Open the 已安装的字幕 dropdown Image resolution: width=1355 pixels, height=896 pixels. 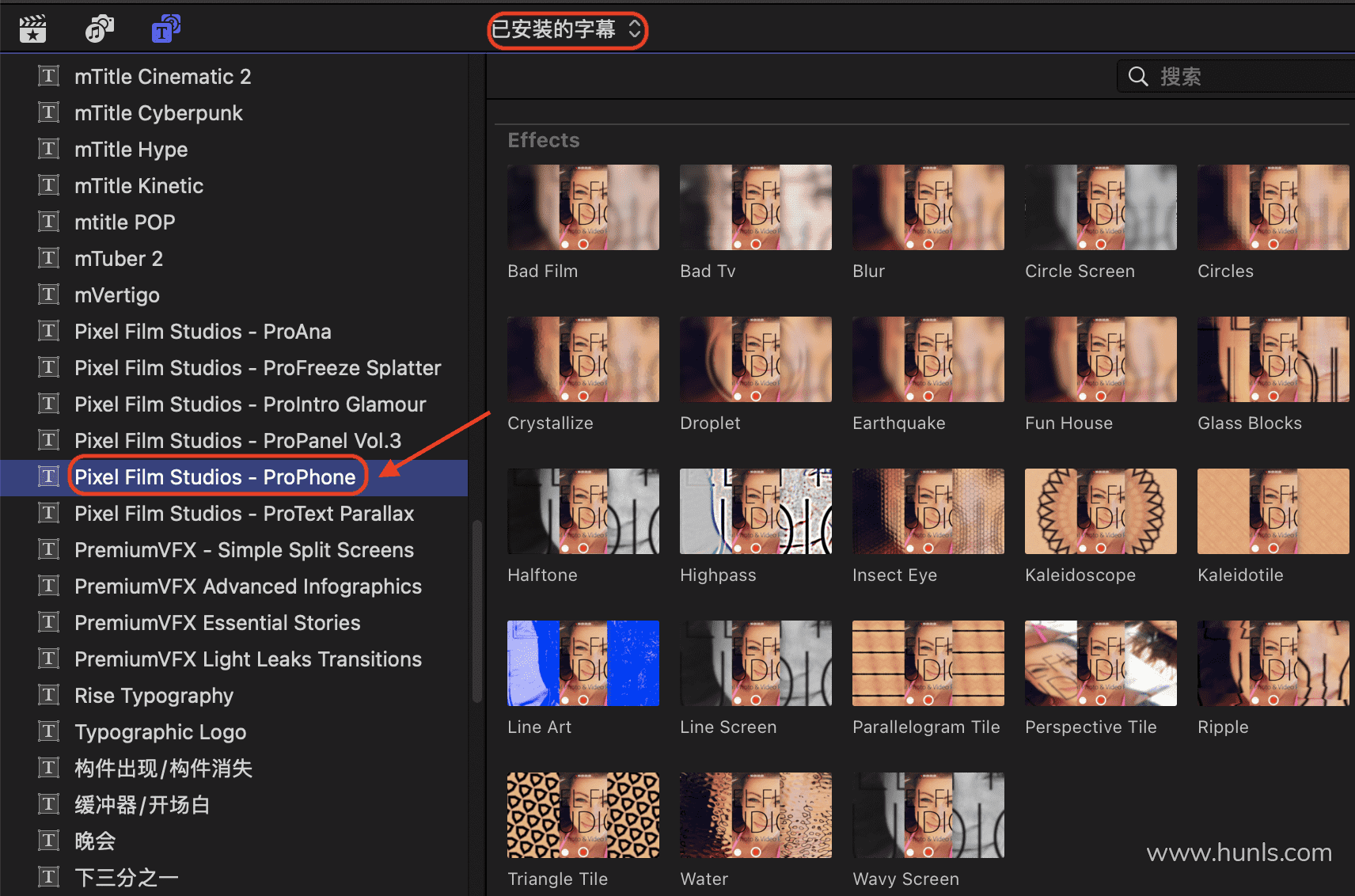[x=567, y=30]
